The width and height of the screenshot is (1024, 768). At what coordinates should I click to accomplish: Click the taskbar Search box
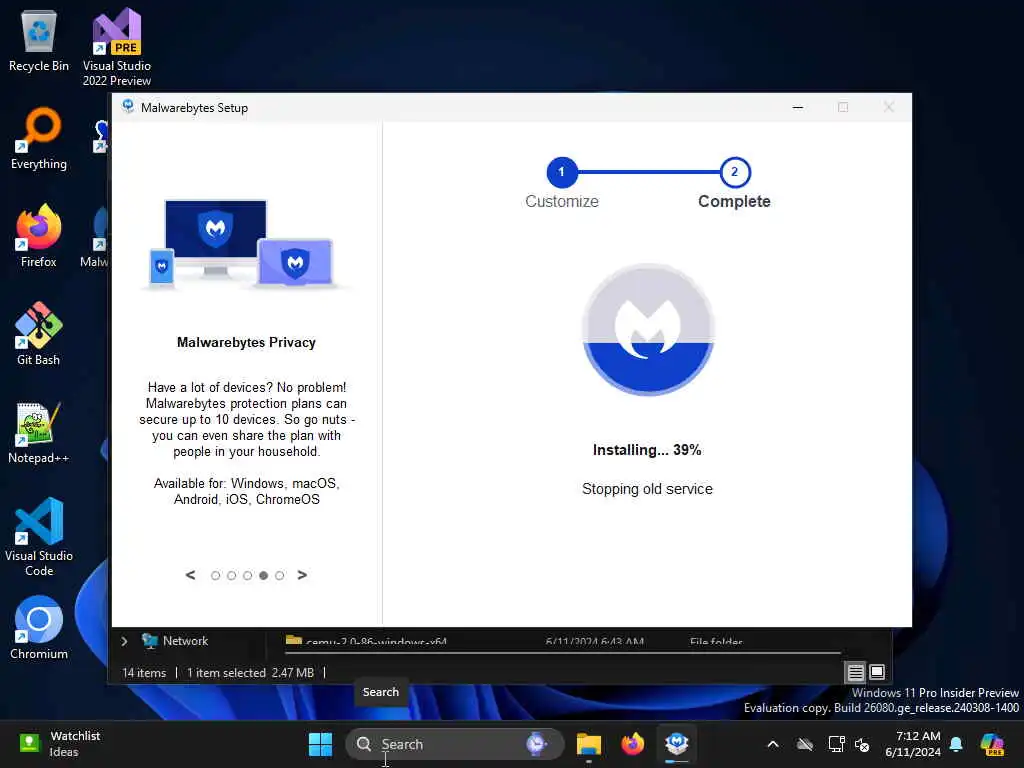click(x=455, y=744)
